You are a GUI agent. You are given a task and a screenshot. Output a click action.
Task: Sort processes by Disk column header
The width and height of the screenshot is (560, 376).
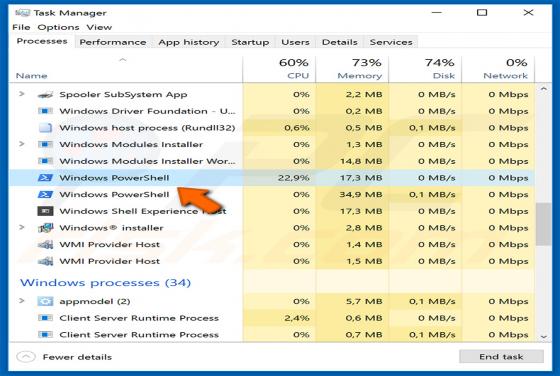425,69
